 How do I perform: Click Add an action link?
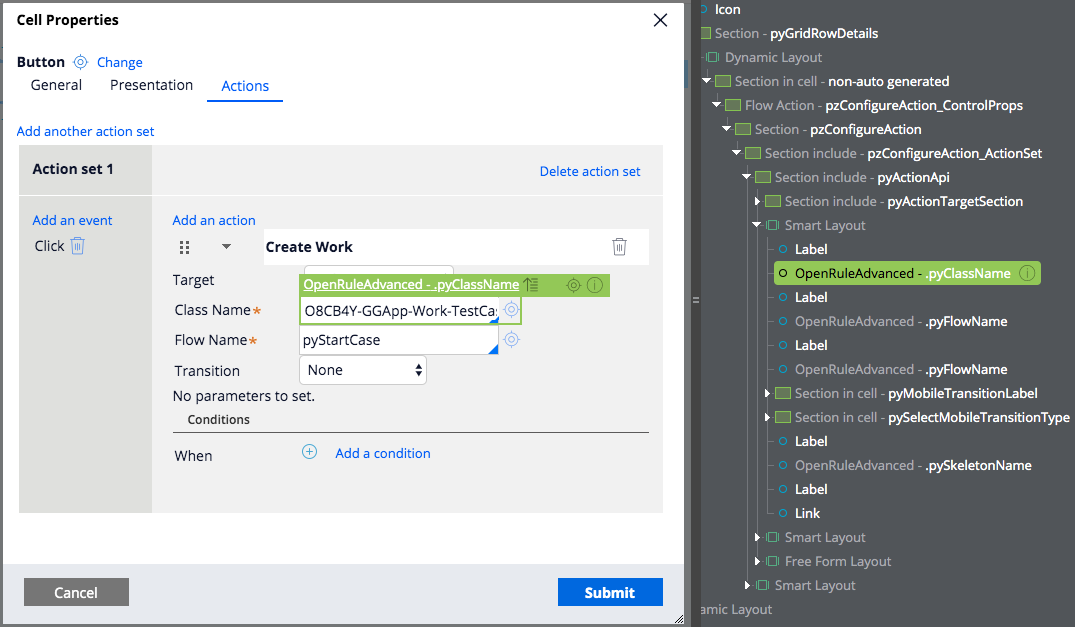(x=214, y=220)
